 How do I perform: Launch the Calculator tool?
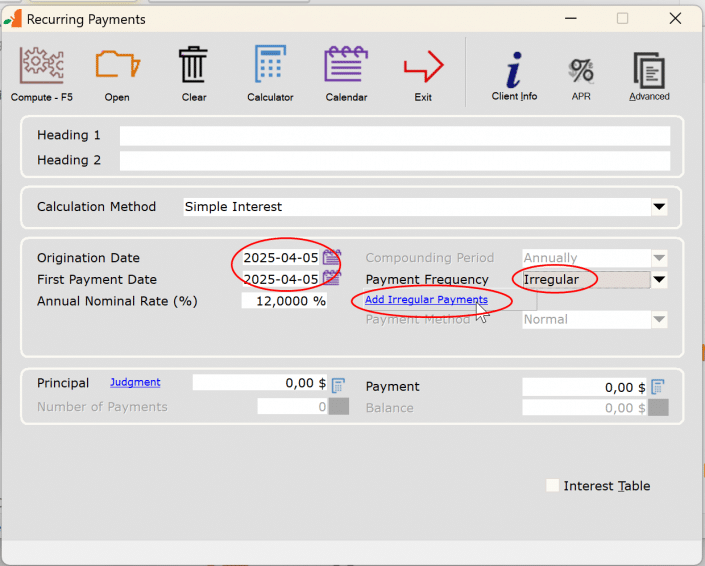tap(270, 66)
